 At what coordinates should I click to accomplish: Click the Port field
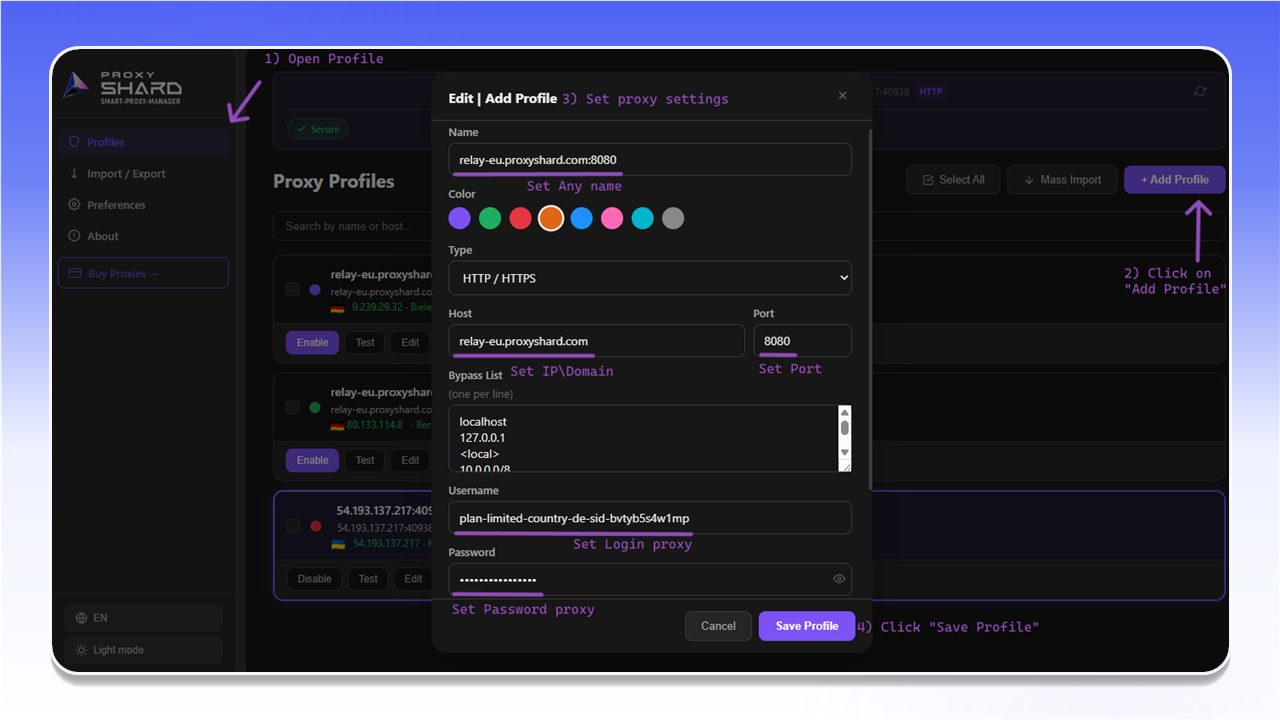pos(803,341)
